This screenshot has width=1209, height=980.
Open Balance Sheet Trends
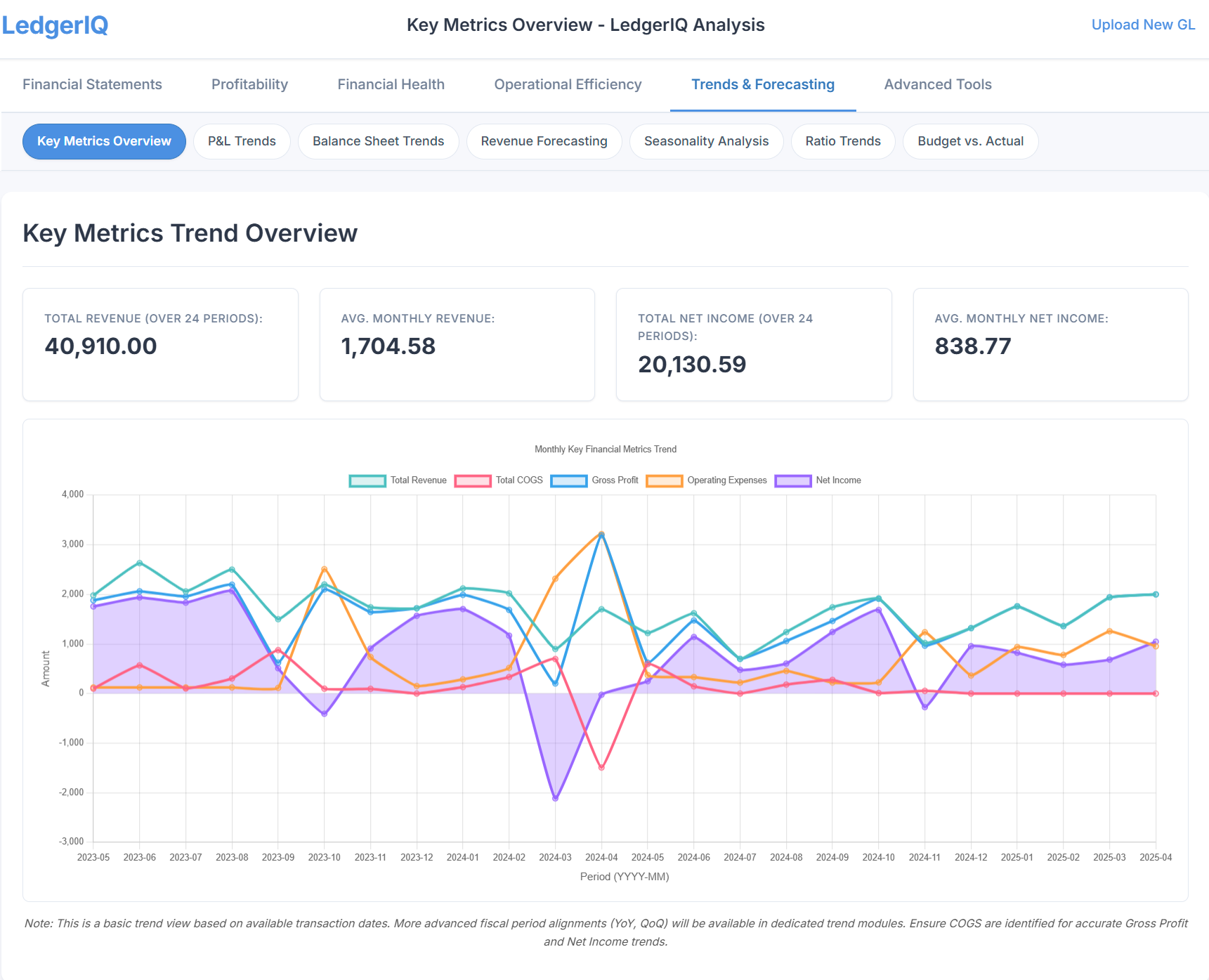378,141
